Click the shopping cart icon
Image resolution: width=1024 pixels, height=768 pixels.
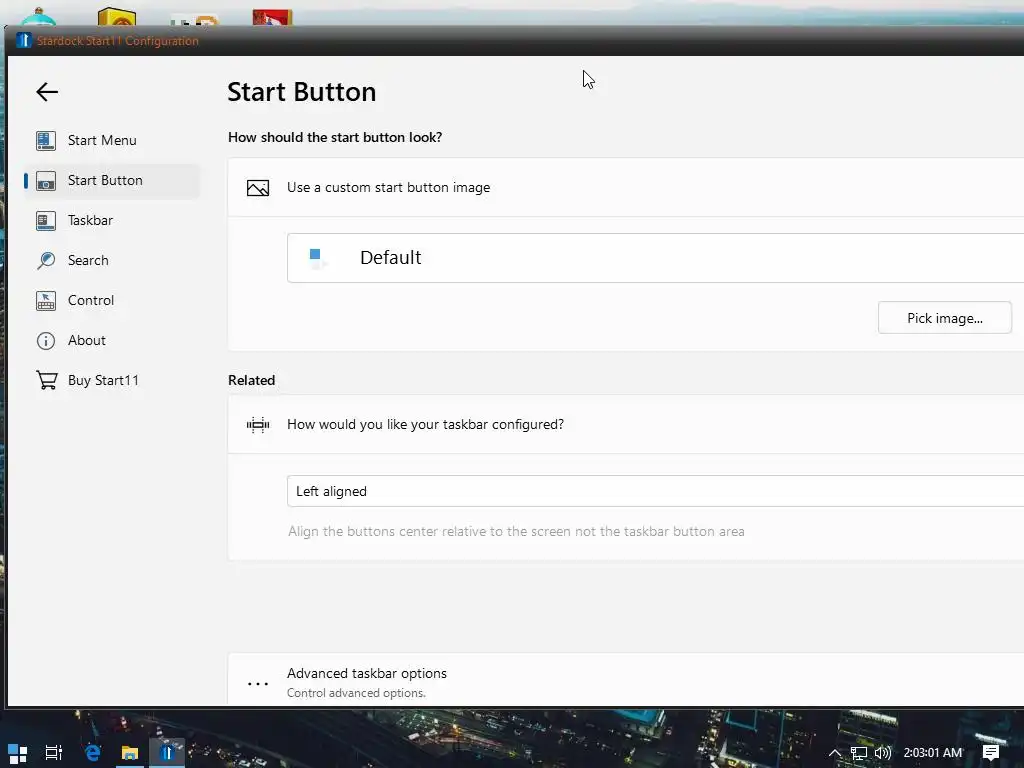click(x=46, y=380)
